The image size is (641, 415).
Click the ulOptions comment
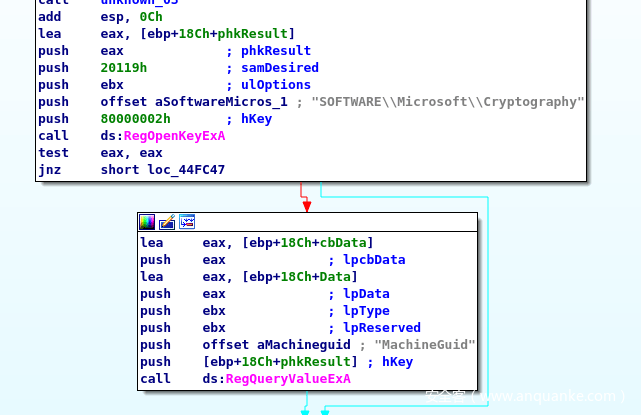tap(276, 85)
